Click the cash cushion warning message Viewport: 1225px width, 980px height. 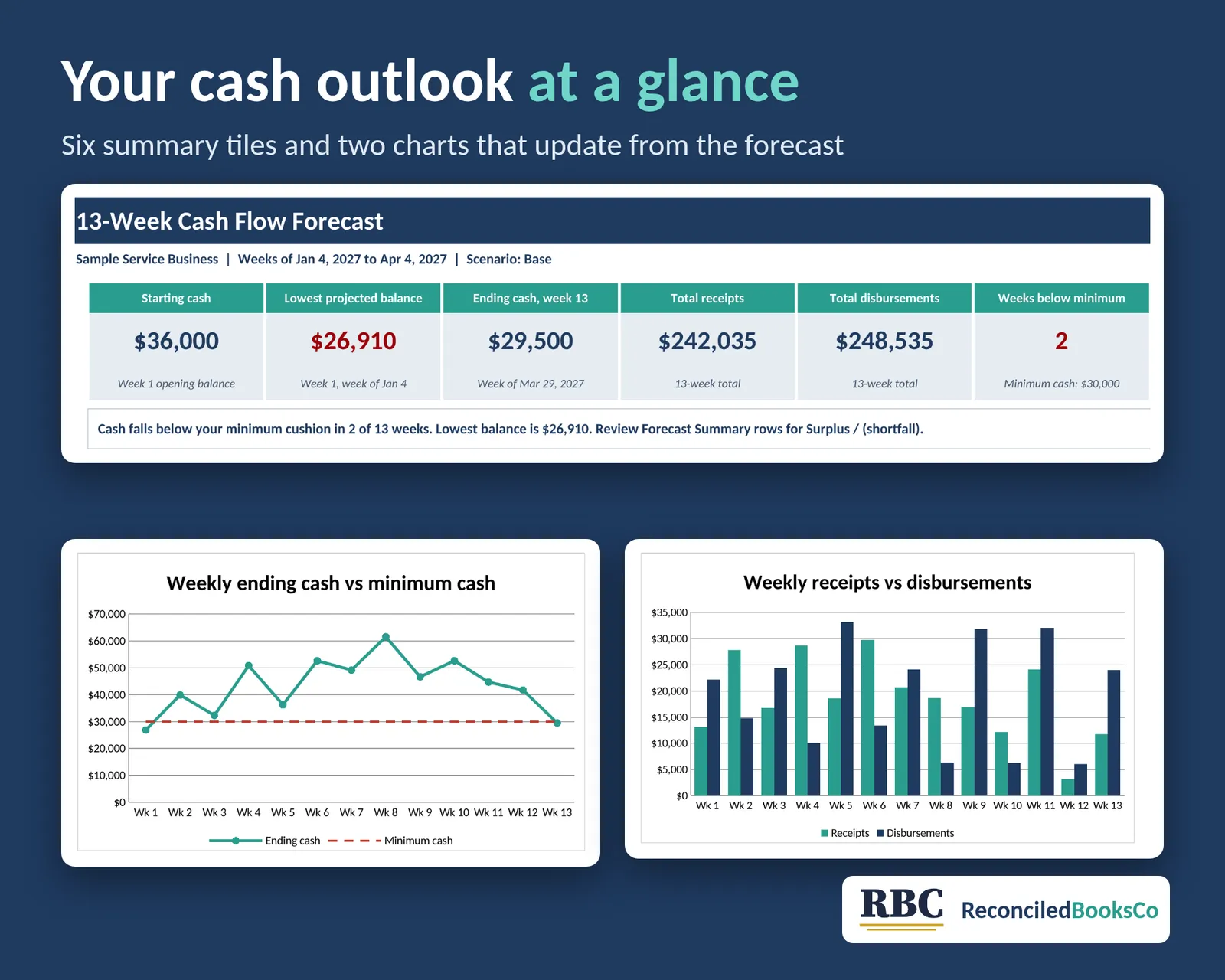point(510,429)
